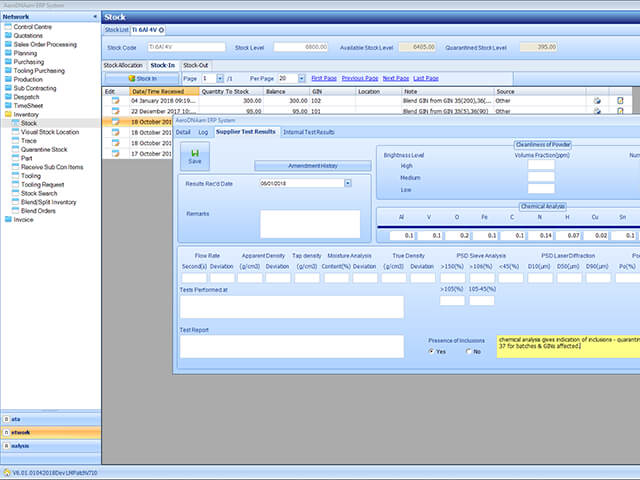This screenshot has width=640, height=480.
Task: Switch to the Stock-Out tab
Action: click(196, 65)
